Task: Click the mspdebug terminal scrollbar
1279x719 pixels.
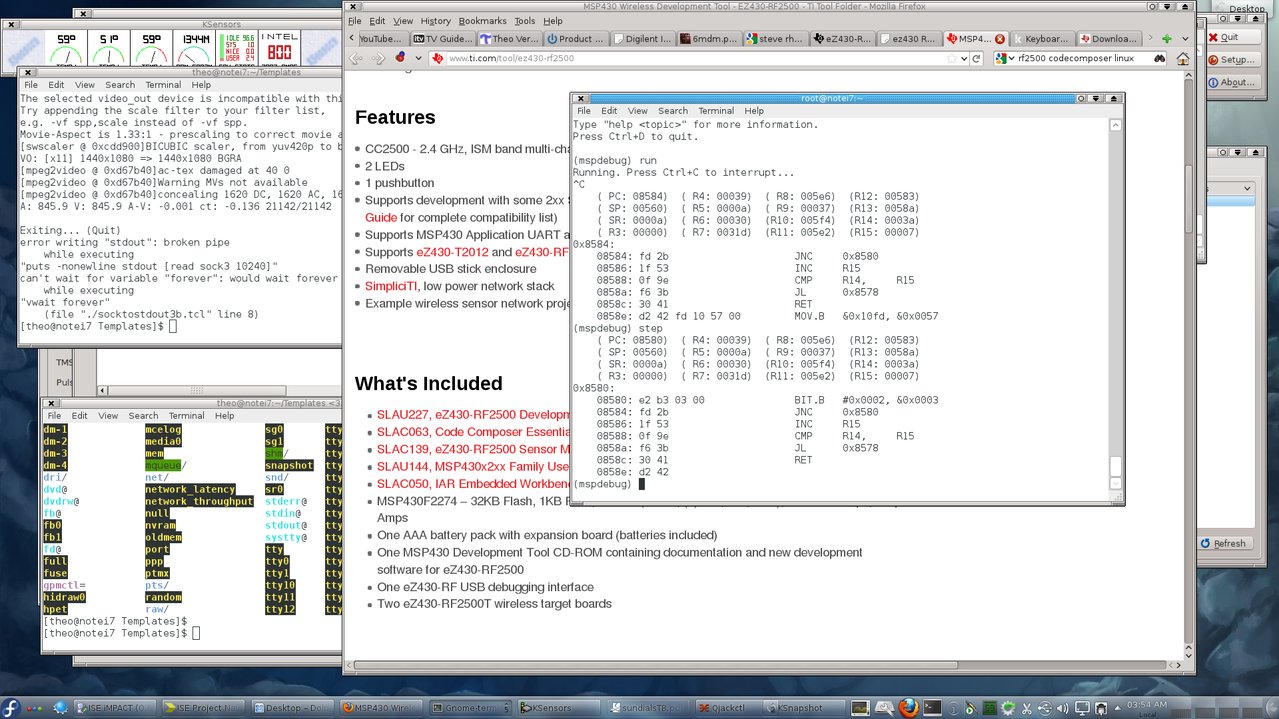Action: (x=1117, y=303)
